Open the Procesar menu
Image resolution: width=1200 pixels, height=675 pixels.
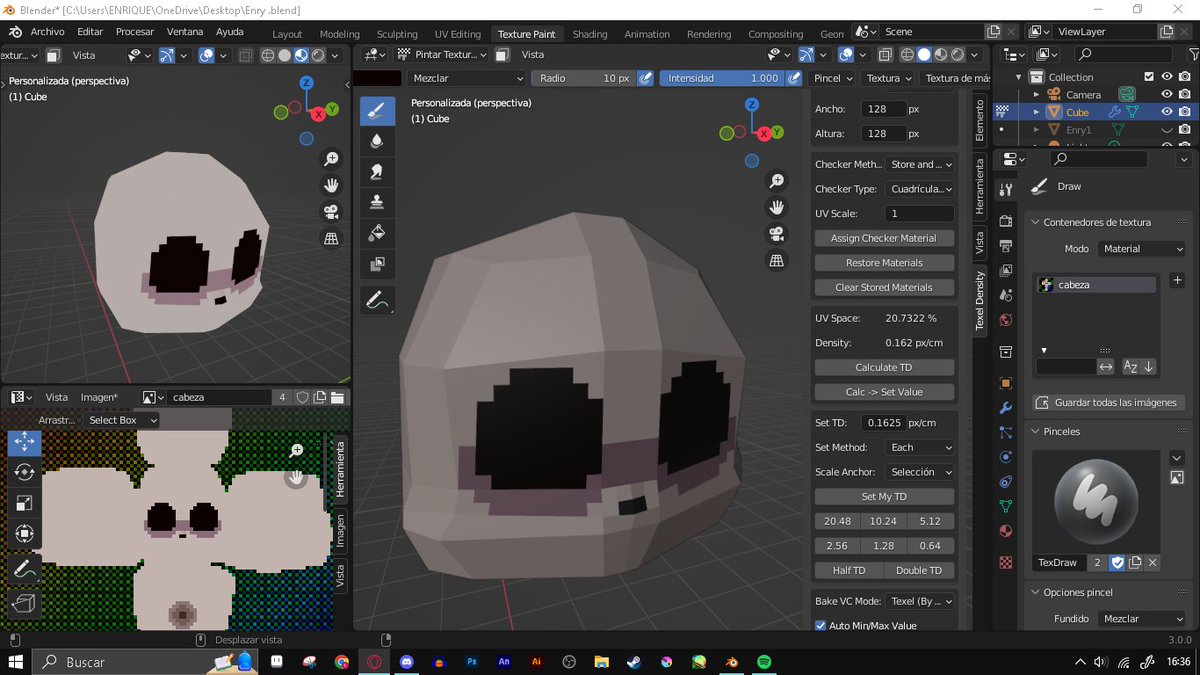click(x=135, y=32)
